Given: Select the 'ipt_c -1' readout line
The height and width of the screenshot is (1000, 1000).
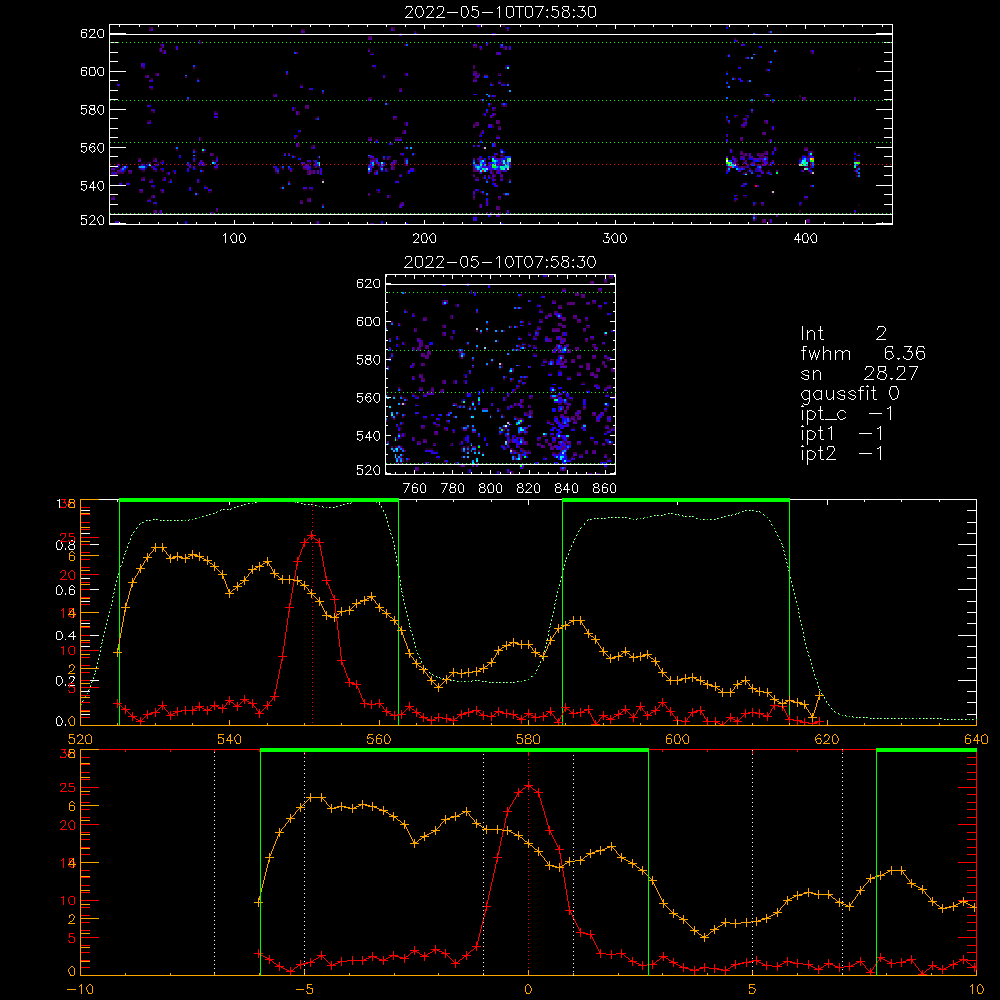Looking at the screenshot, I should [x=846, y=413].
